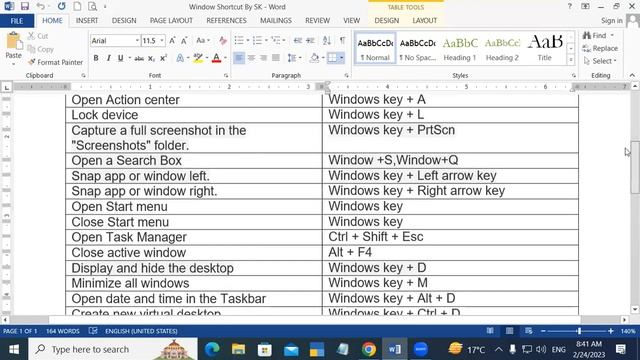
Task: Click the Text Effects icon
Action: pyautogui.click(x=180, y=58)
